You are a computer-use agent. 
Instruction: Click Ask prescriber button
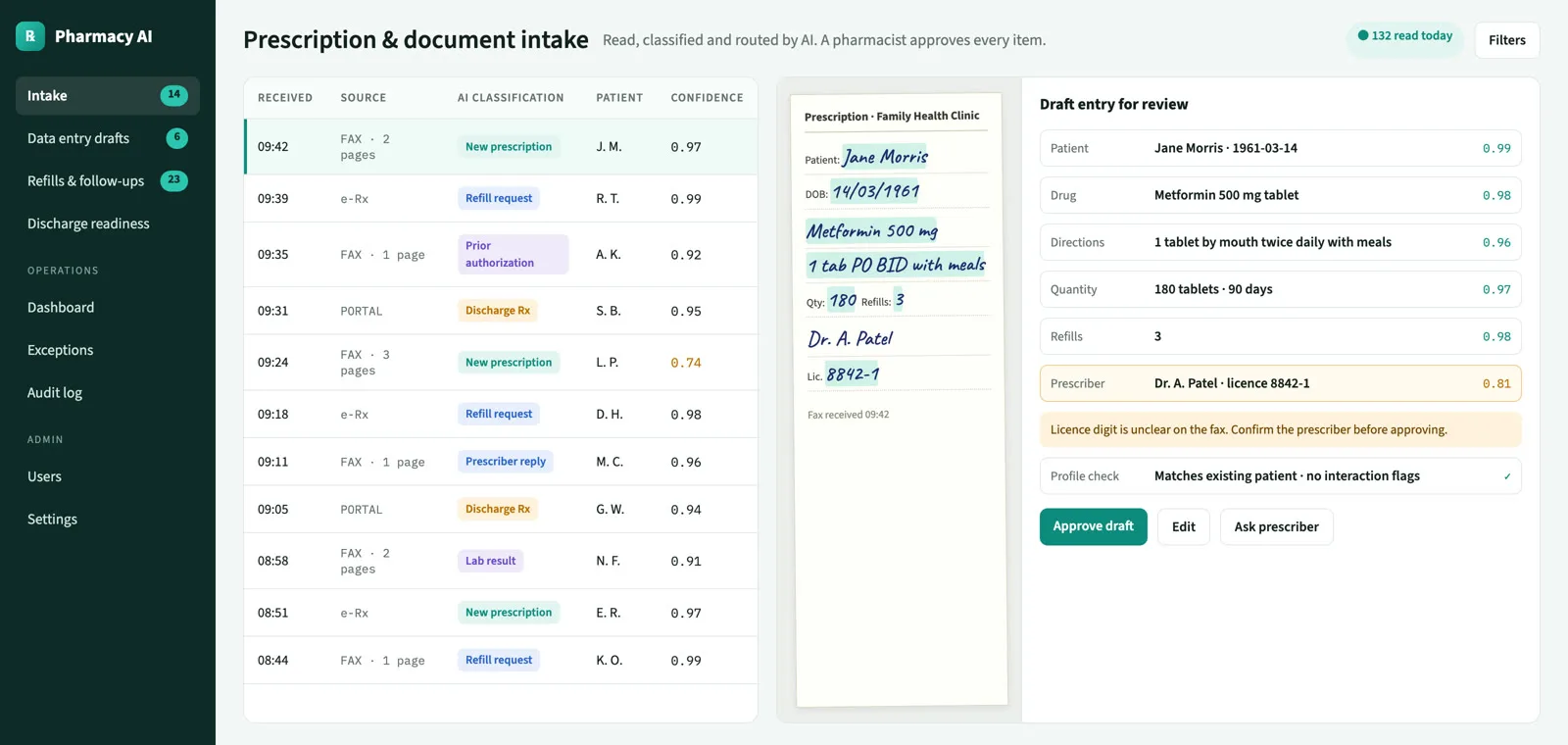click(x=1277, y=527)
